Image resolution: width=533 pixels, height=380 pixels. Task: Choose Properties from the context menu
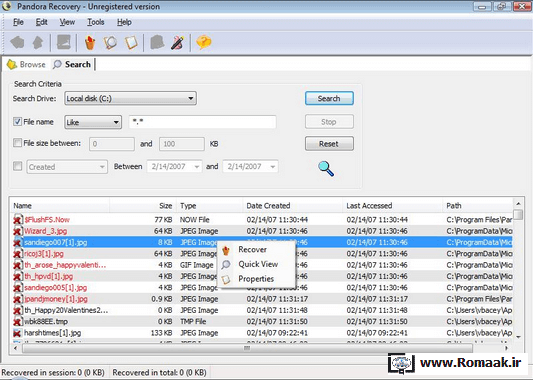click(256, 279)
